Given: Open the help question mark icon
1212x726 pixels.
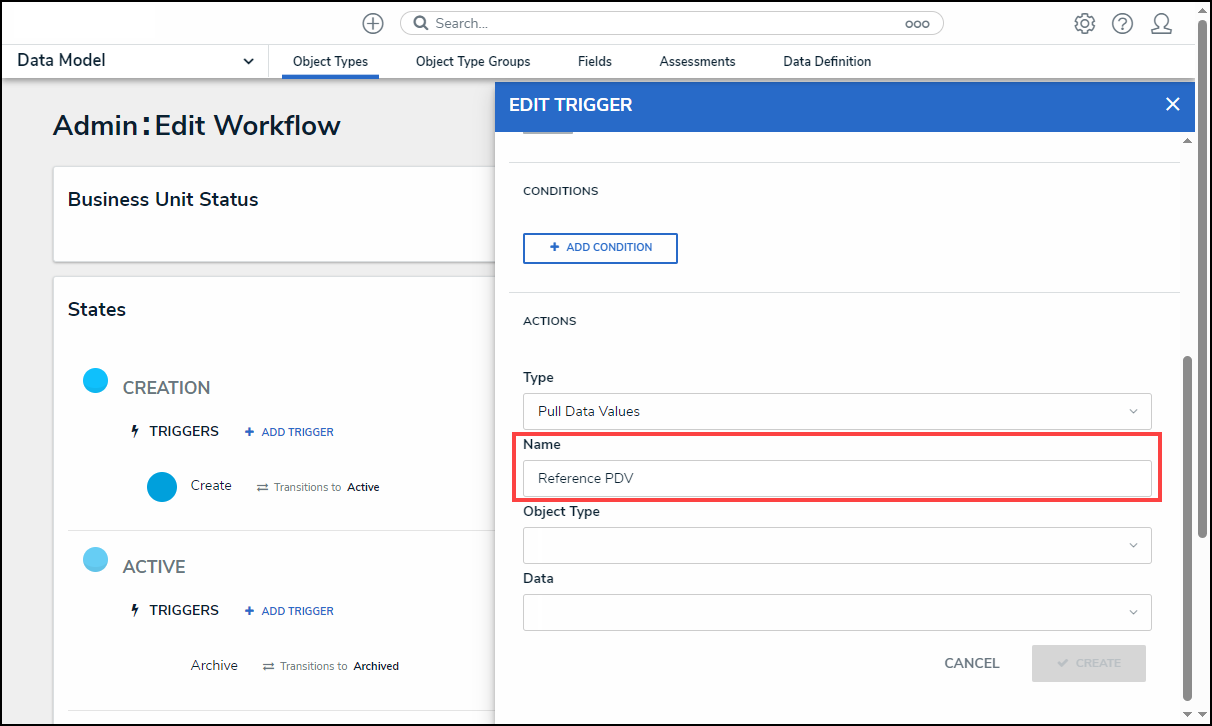Looking at the screenshot, I should tap(1122, 24).
